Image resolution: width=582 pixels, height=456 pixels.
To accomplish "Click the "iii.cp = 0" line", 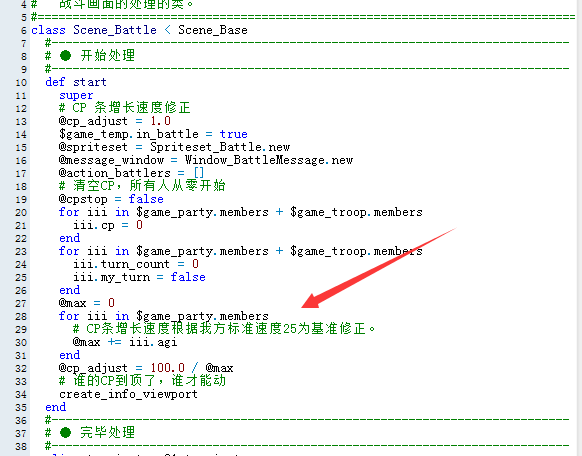I will coord(108,225).
